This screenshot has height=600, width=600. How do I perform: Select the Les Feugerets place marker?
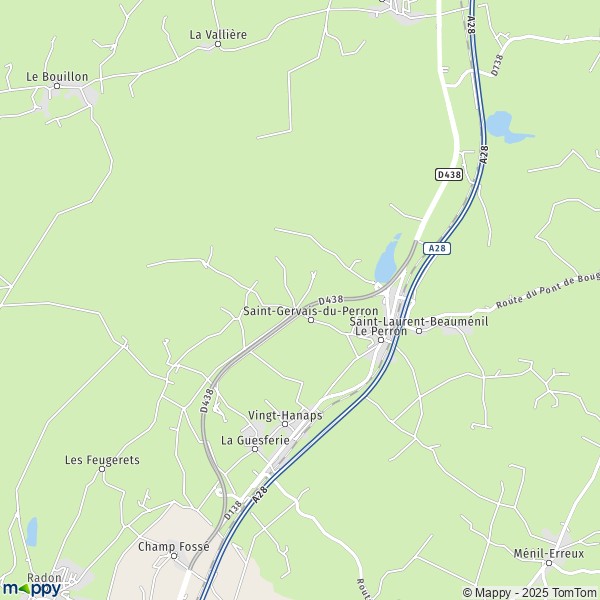point(102,469)
